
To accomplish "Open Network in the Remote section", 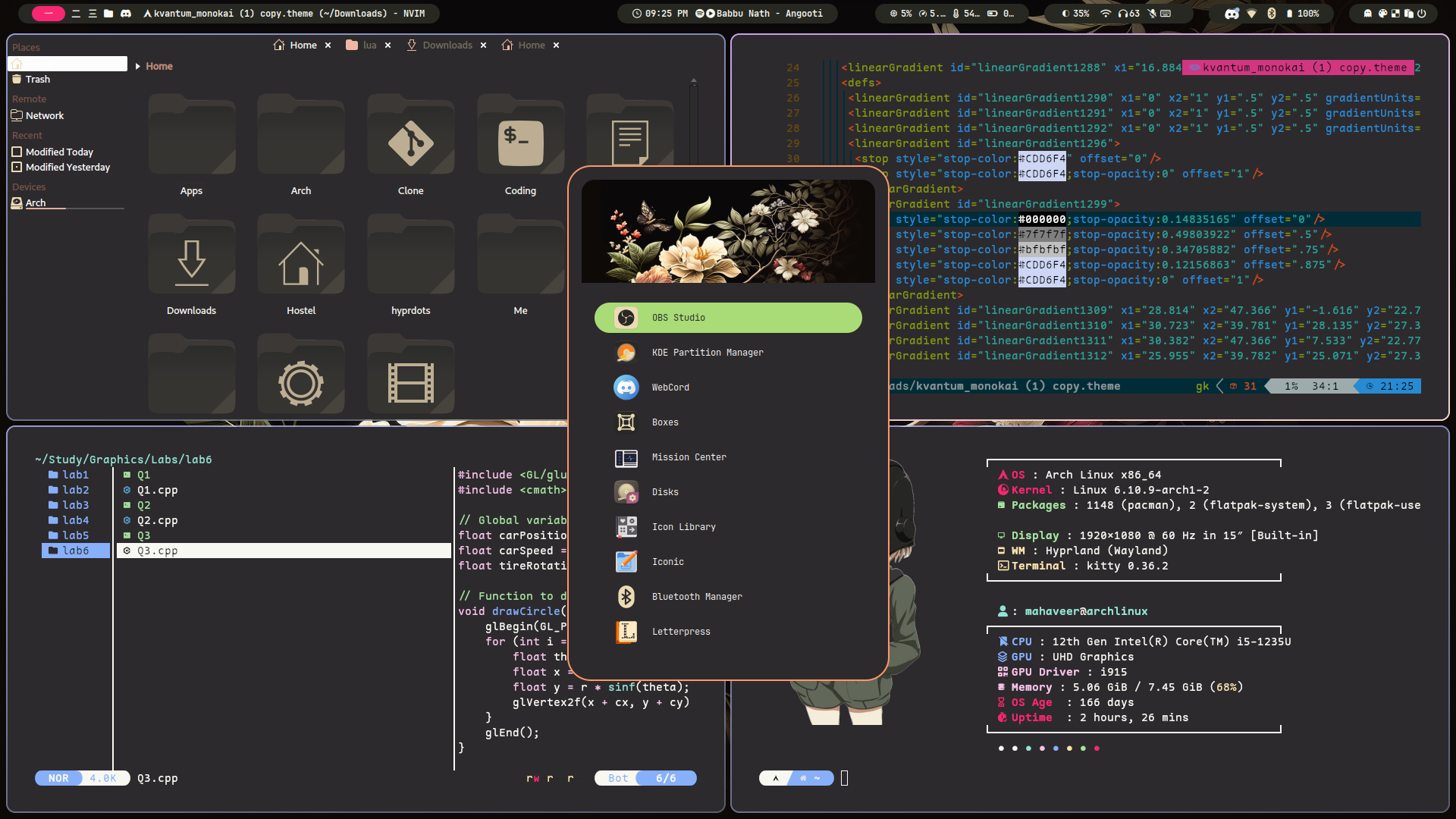I will (44, 116).
